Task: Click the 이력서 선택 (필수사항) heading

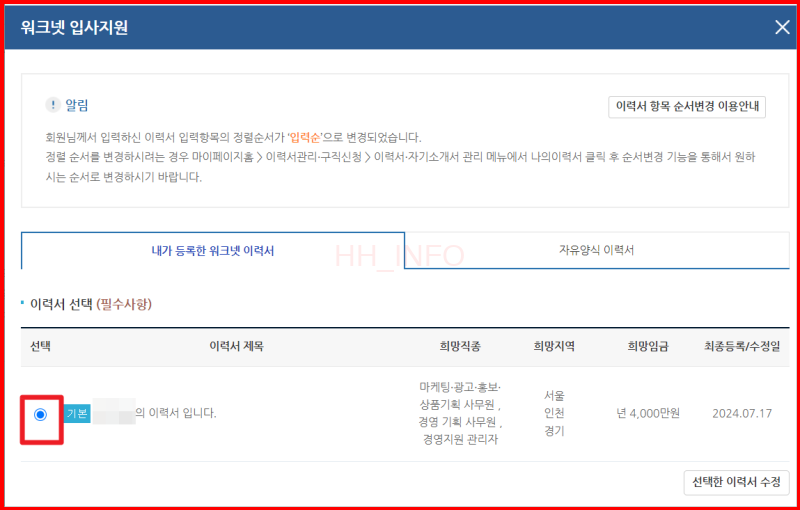Action: (x=91, y=304)
